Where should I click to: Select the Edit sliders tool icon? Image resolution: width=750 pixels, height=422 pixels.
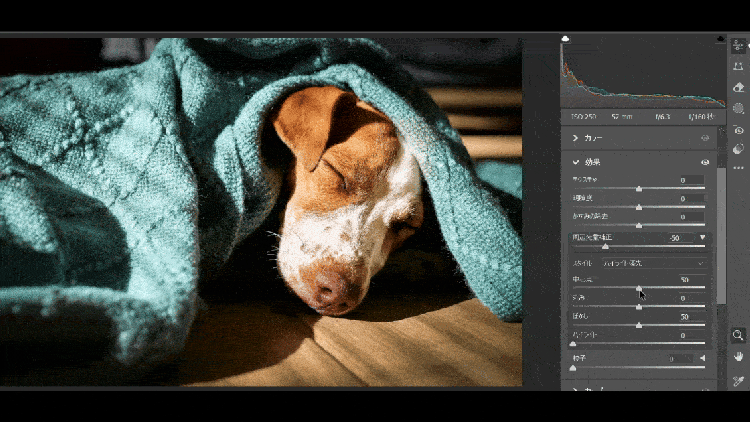click(x=739, y=46)
